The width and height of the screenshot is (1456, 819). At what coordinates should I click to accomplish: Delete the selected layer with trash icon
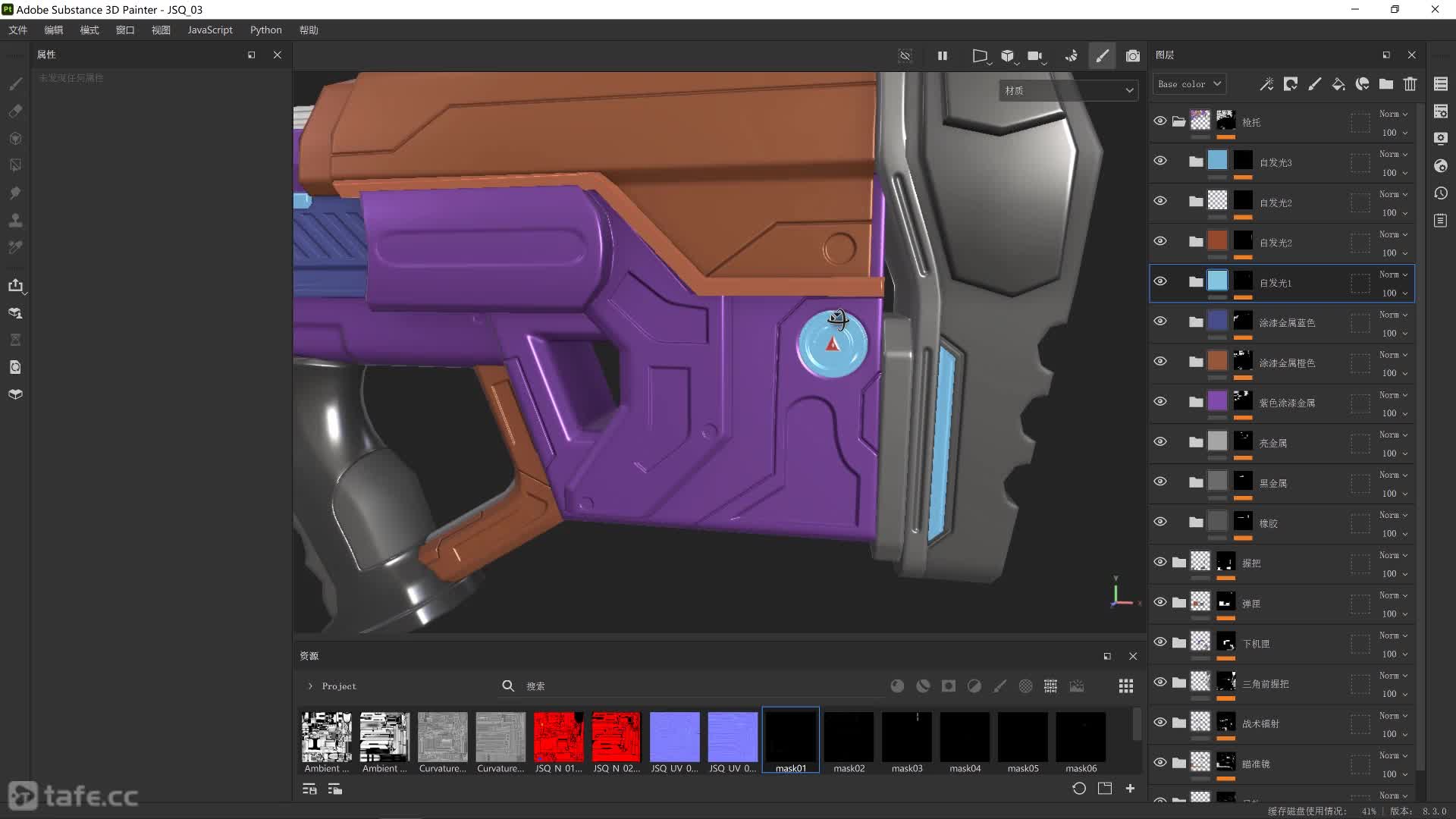1410,84
